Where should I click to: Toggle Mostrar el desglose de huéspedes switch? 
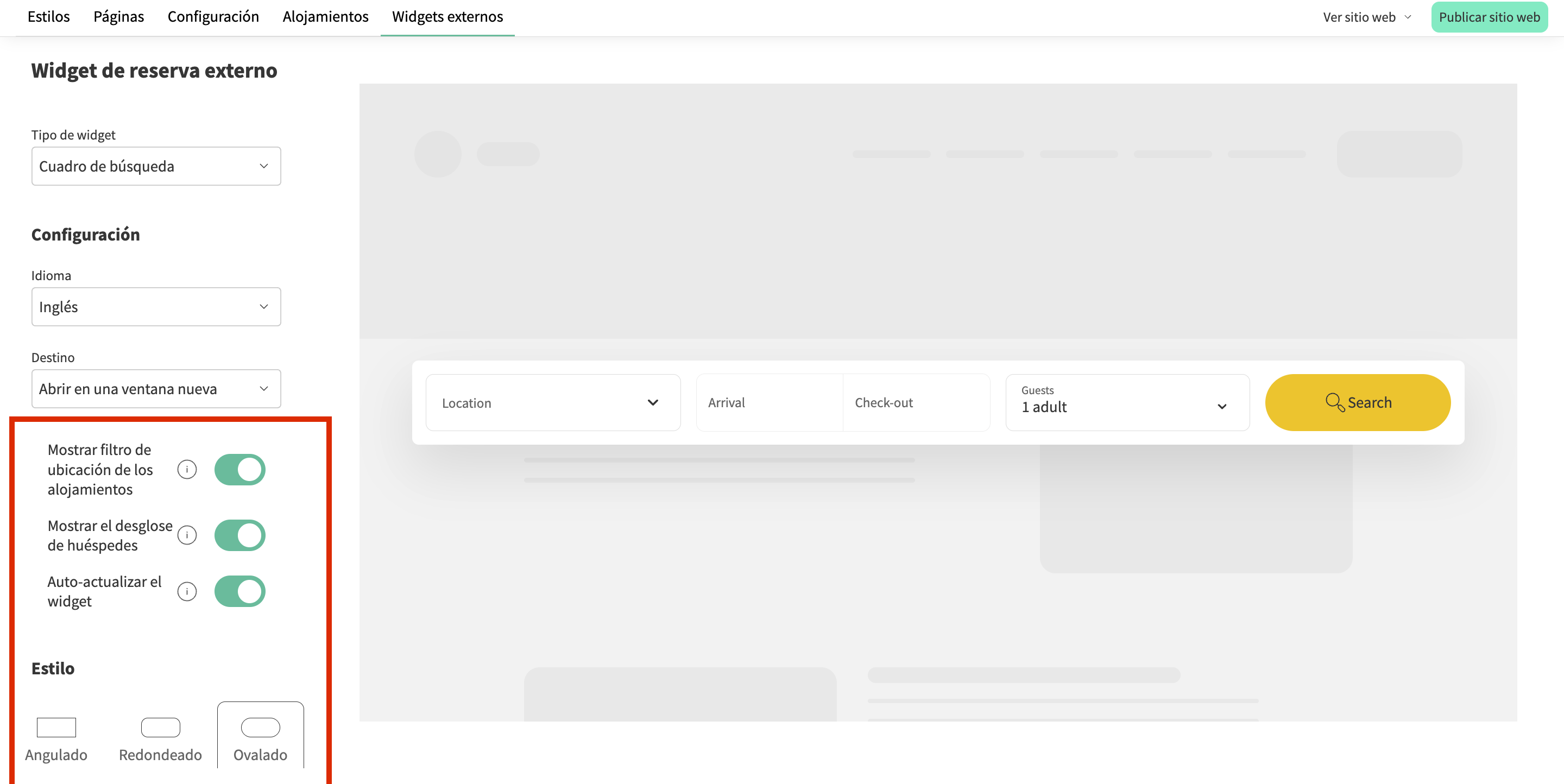240,535
